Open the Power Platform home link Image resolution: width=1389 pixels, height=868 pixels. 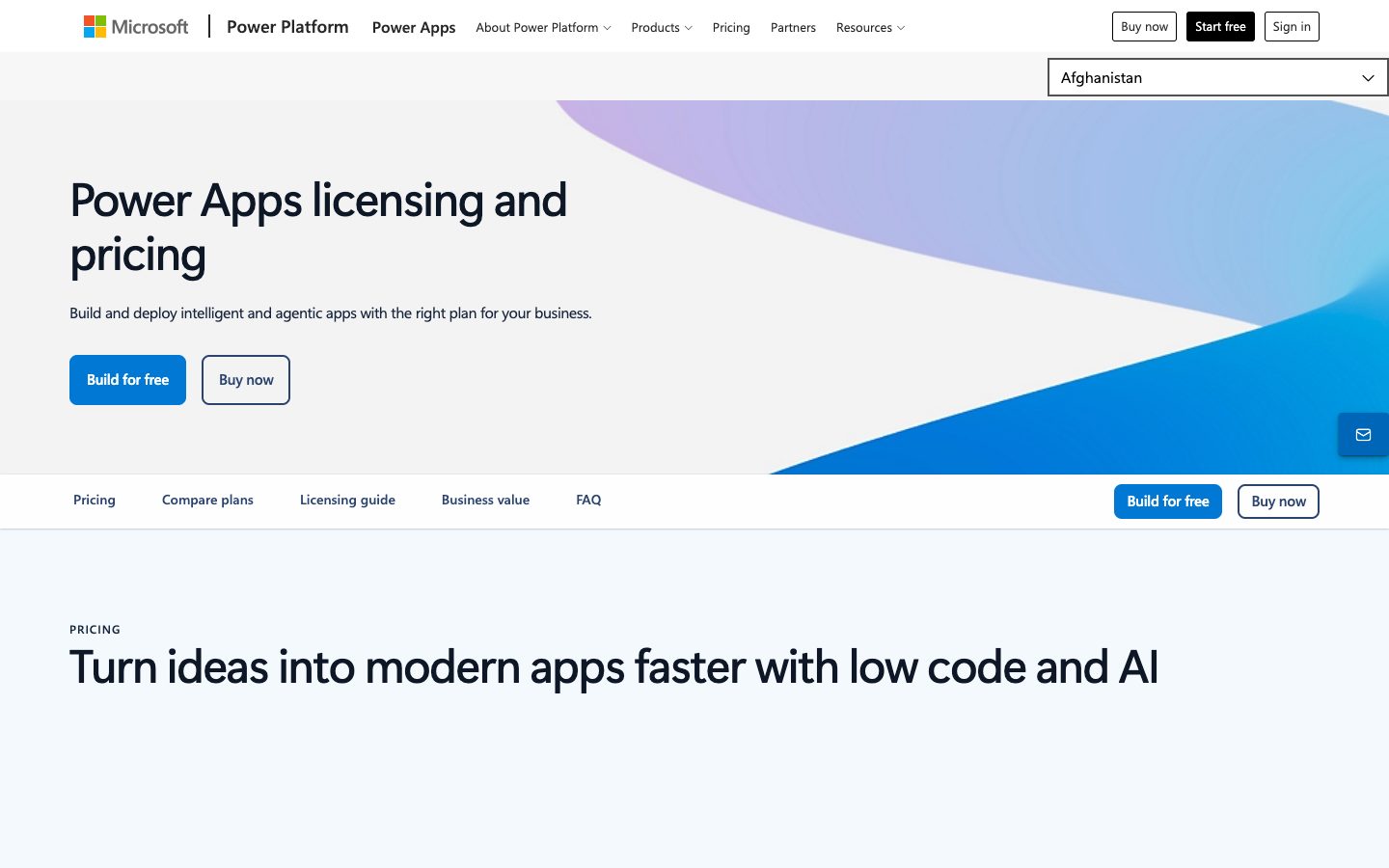pos(287,27)
